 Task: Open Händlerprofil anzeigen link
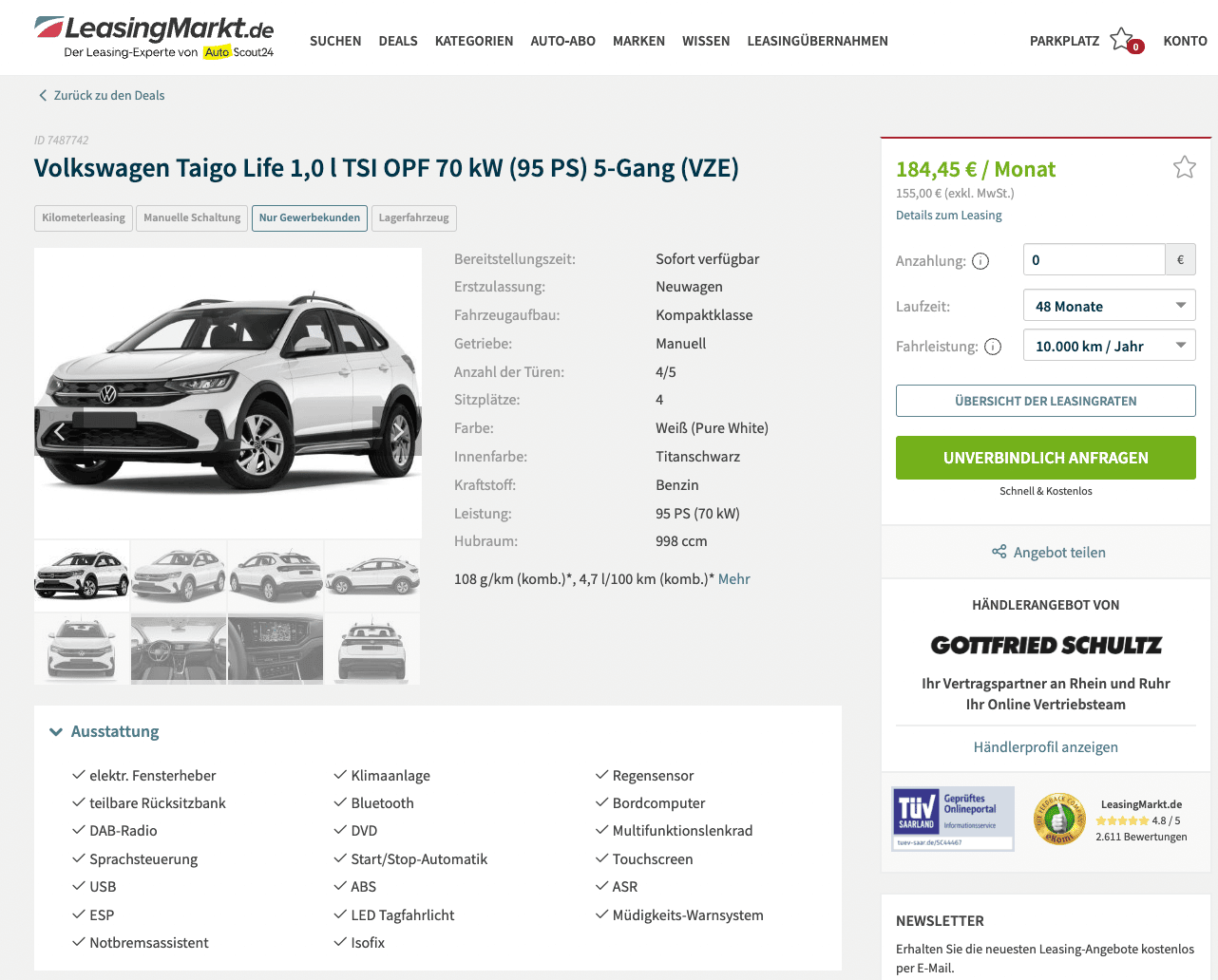pyautogui.click(x=1046, y=747)
